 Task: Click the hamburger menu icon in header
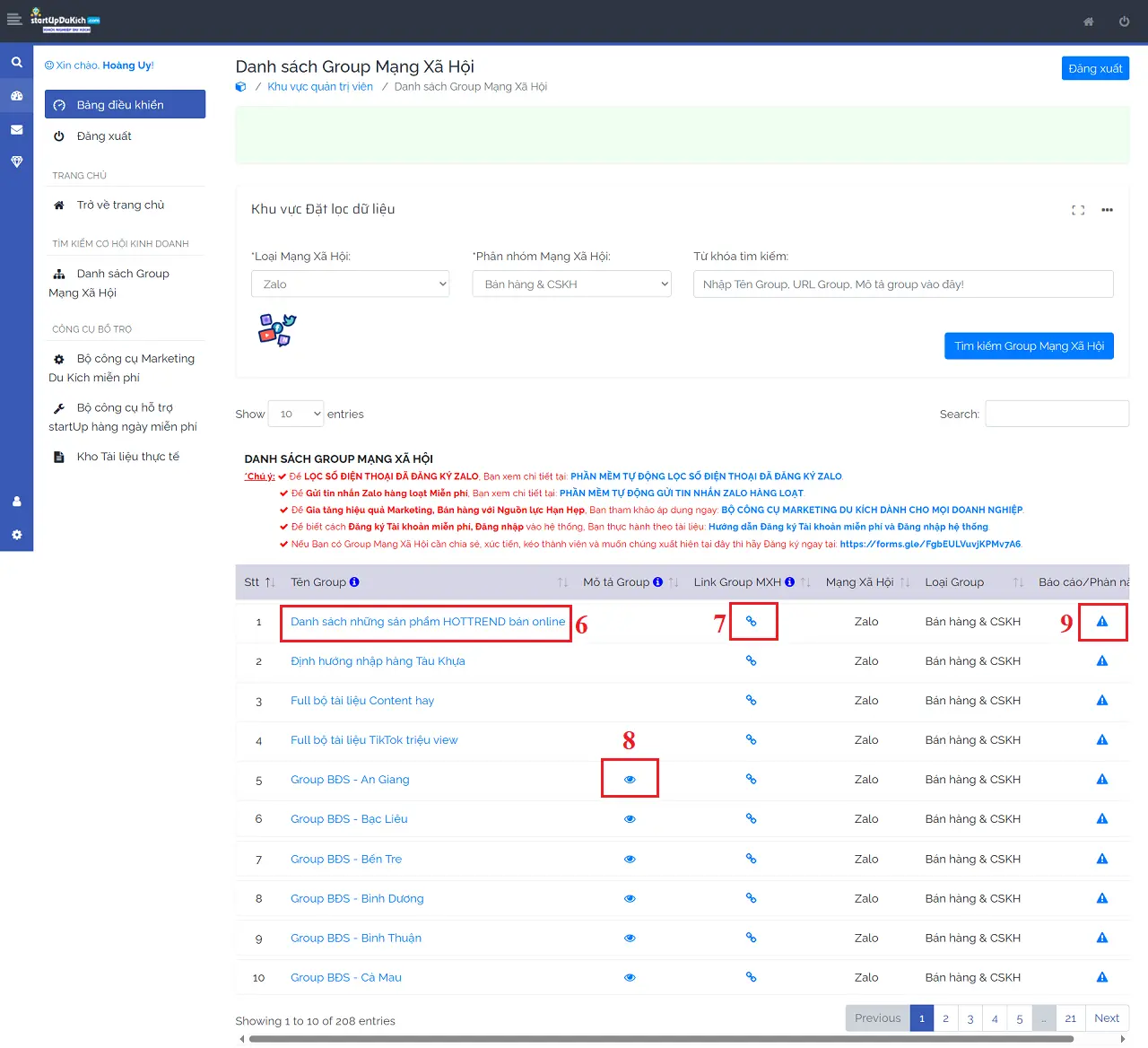14,20
